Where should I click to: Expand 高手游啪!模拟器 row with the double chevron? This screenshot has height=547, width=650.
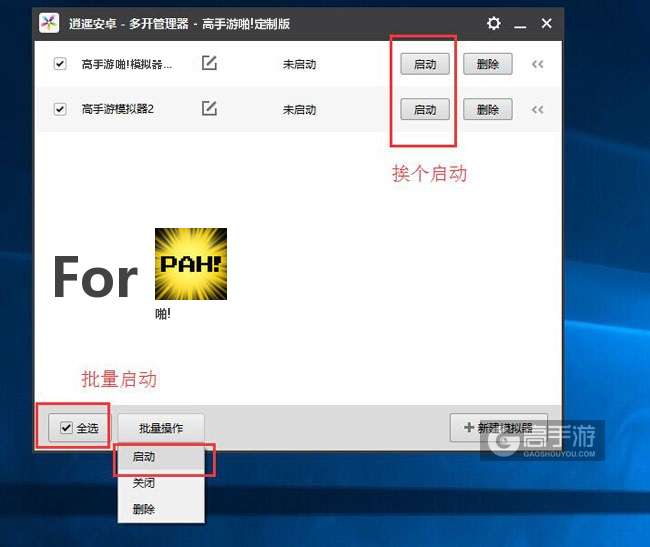[x=538, y=64]
